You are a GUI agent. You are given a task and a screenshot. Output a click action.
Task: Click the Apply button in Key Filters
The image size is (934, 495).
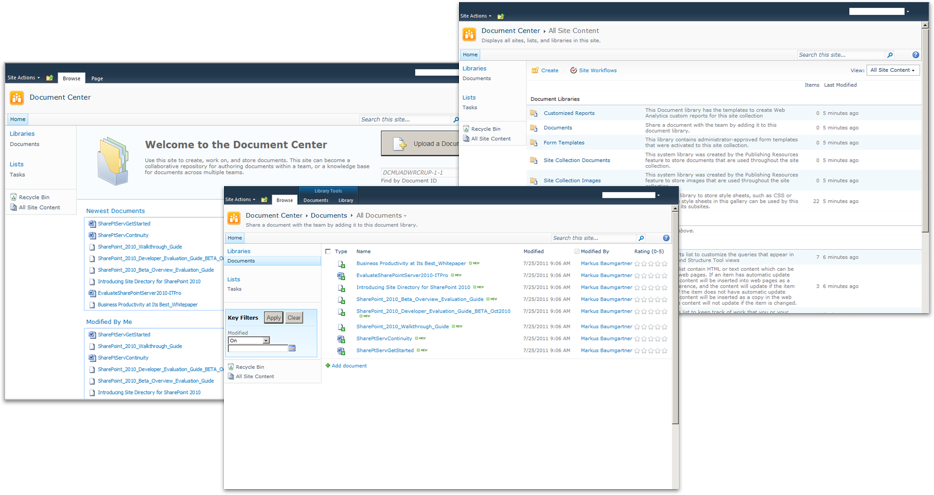273,318
